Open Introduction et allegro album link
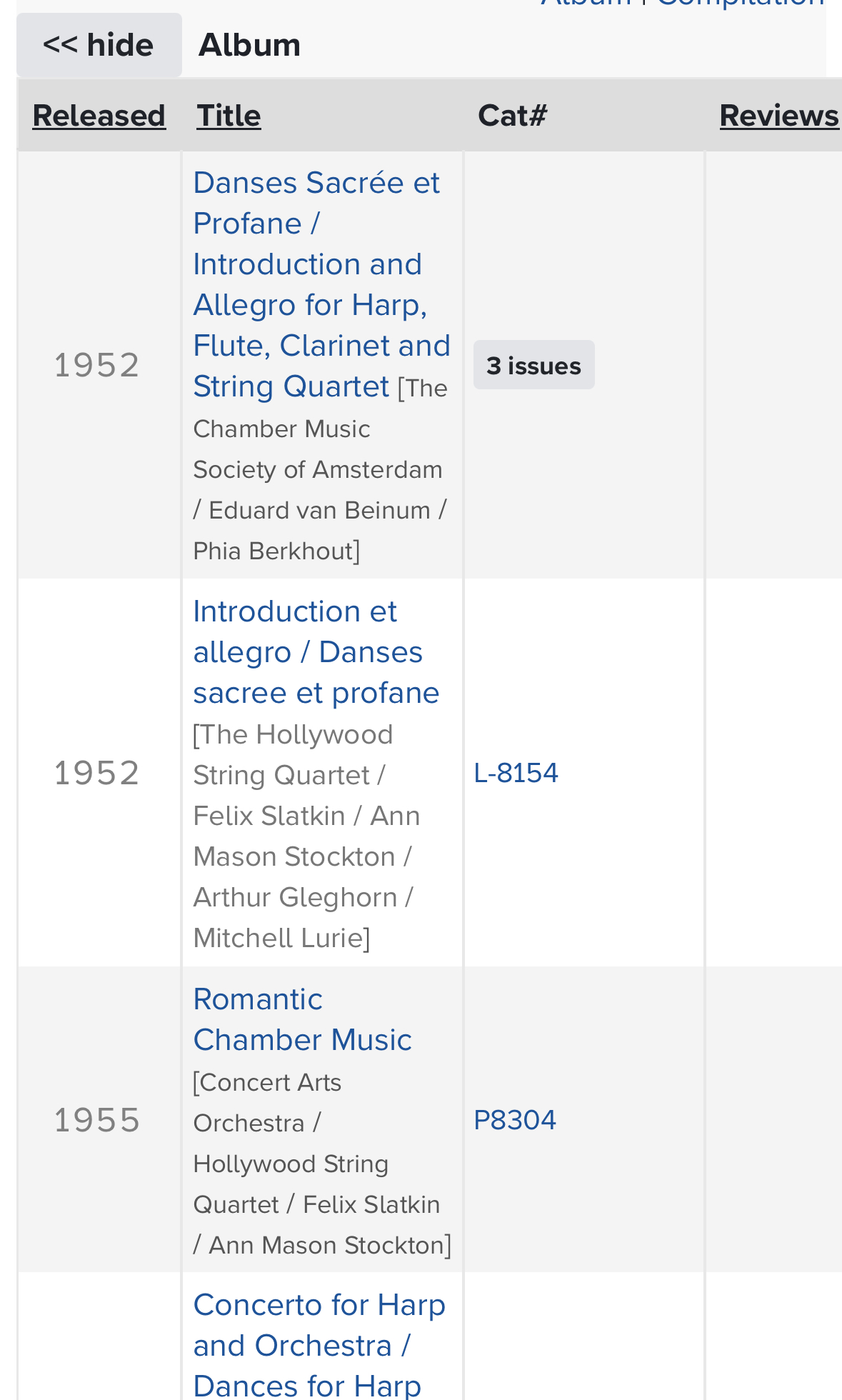Image resolution: width=842 pixels, height=1400 pixels. click(x=316, y=652)
